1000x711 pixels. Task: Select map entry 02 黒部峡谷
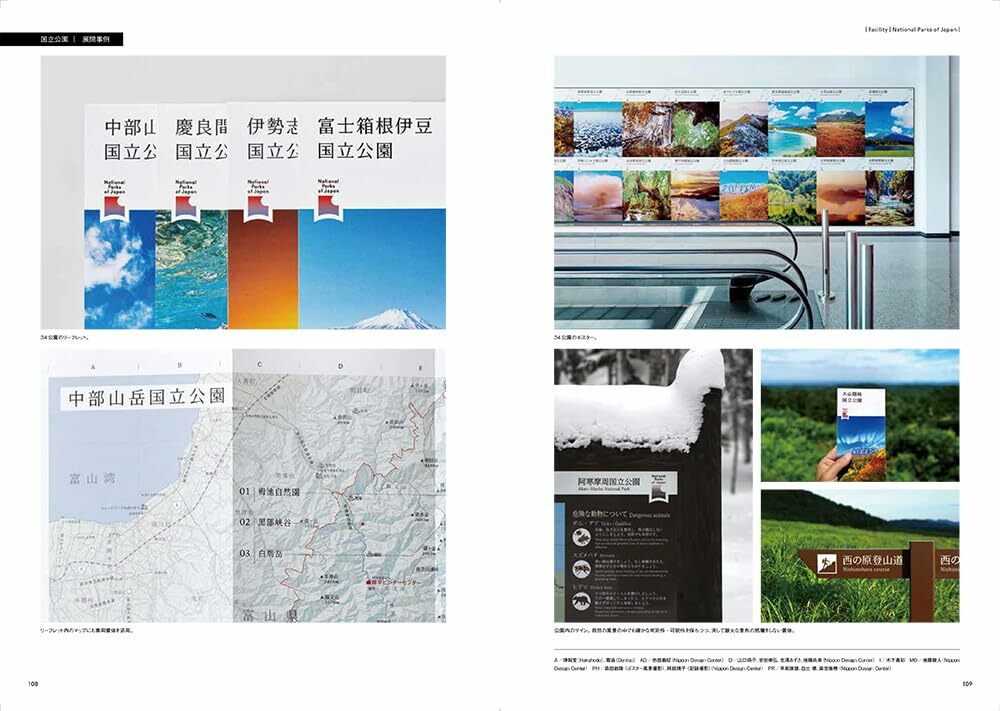269,522
